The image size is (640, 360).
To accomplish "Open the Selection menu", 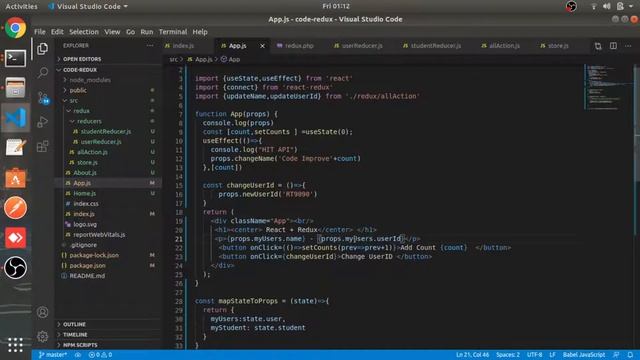I will pos(84,32).
